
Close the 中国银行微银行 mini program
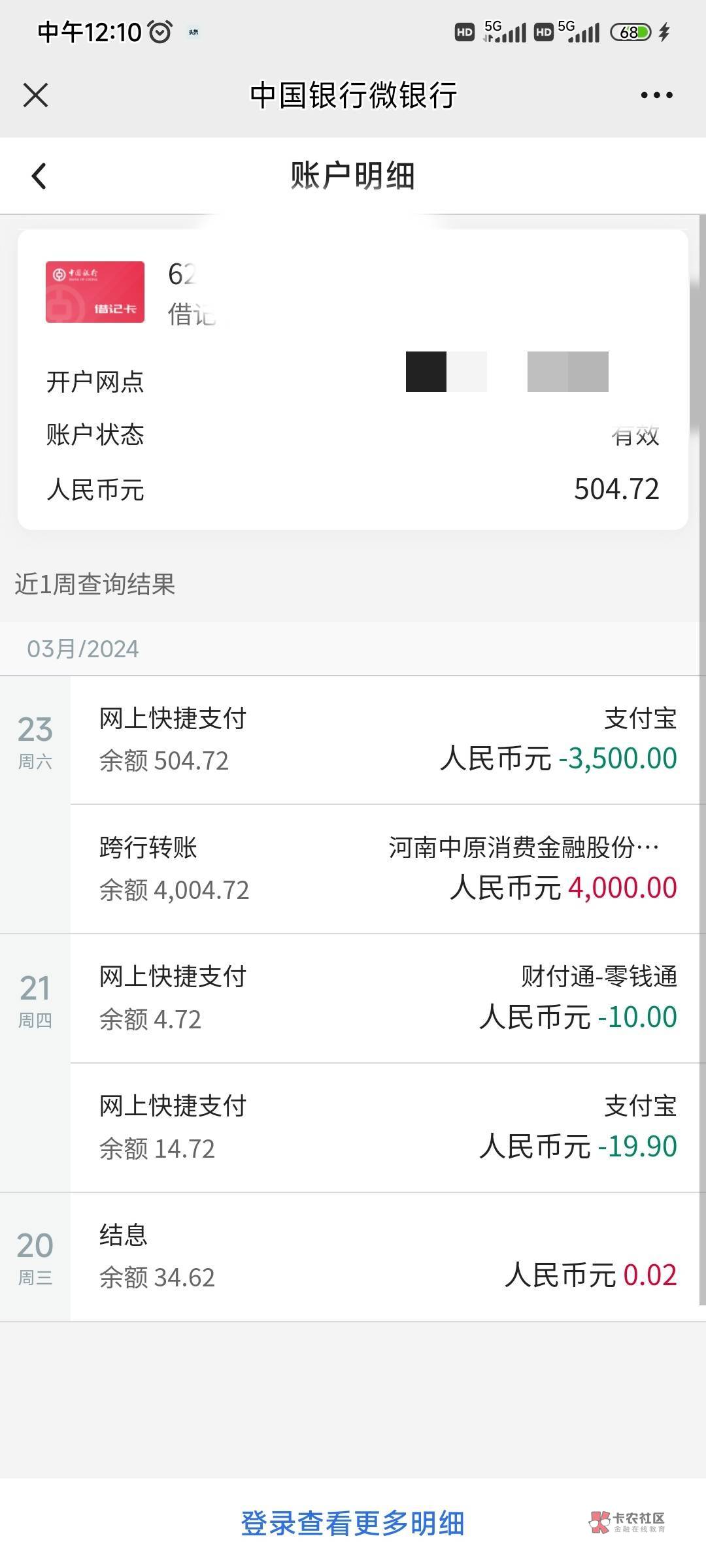pyautogui.click(x=35, y=95)
